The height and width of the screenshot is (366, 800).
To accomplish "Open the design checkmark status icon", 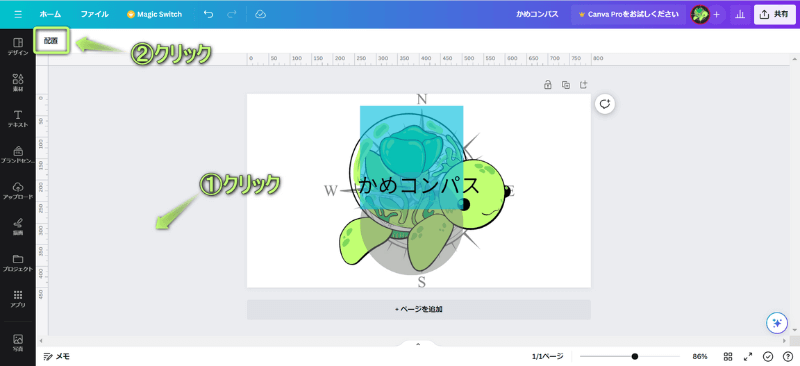I will pyautogui.click(x=768, y=356).
